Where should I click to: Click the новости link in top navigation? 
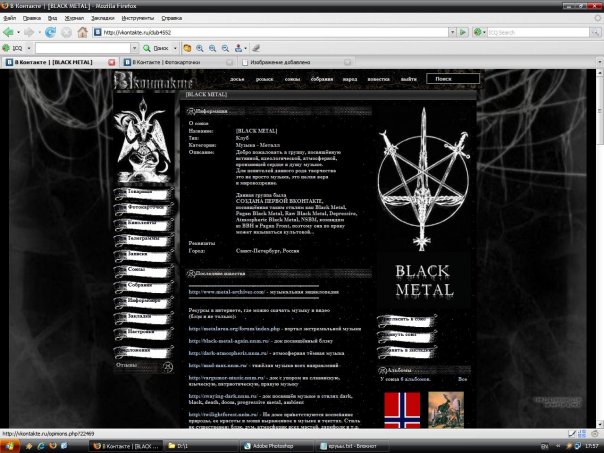tap(378, 78)
